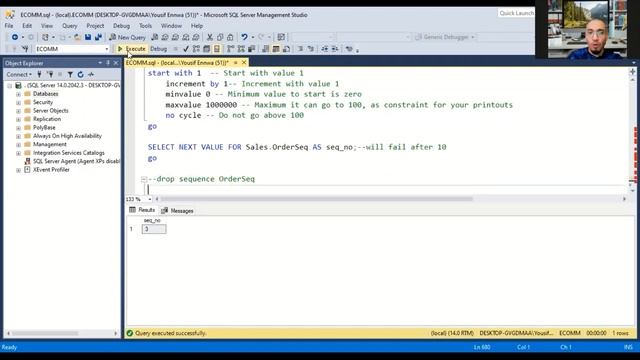Toggle Include Live Query Statistics
This screenshot has height=360, width=640.
click(241, 49)
